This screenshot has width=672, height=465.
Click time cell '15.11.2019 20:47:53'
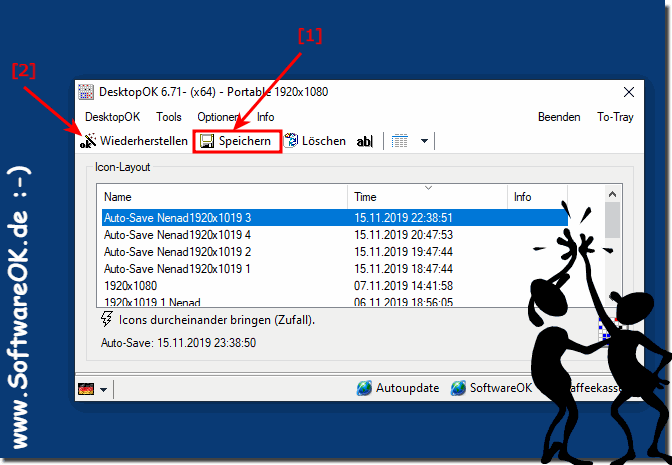click(x=403, y=235)
